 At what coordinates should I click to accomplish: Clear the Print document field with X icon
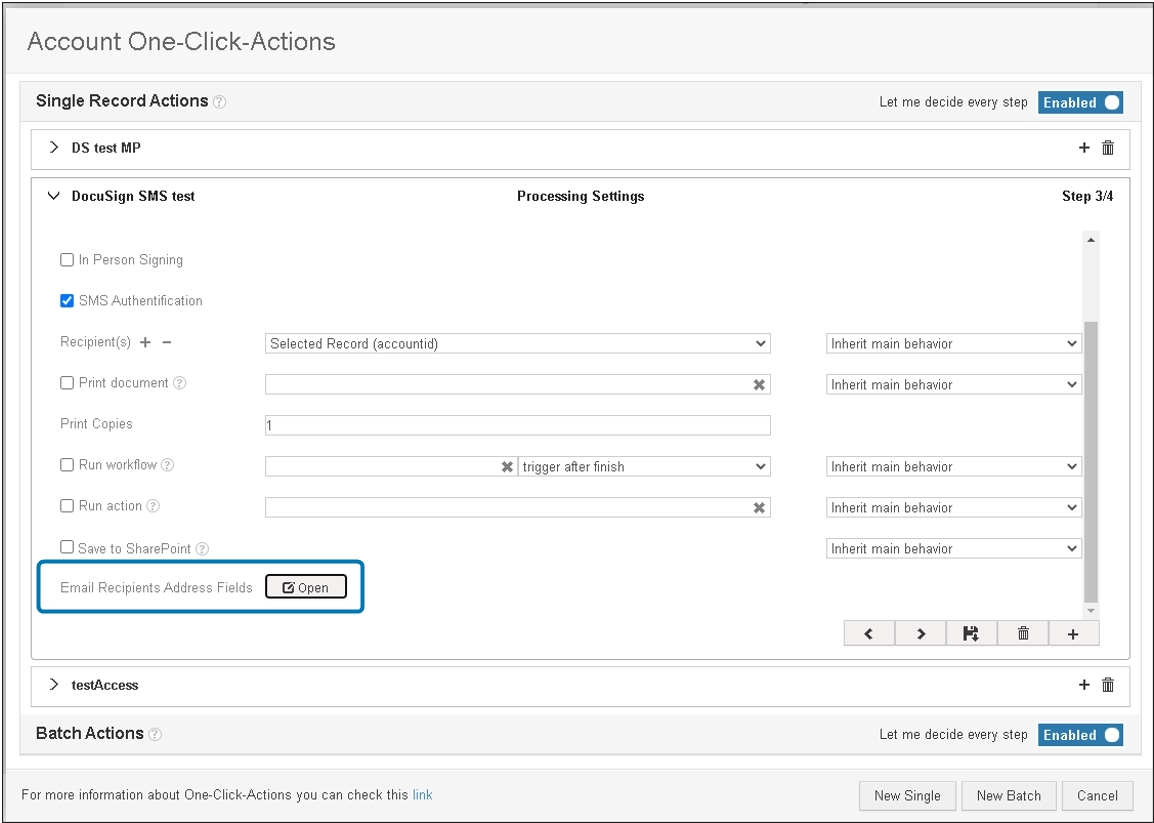758,384
